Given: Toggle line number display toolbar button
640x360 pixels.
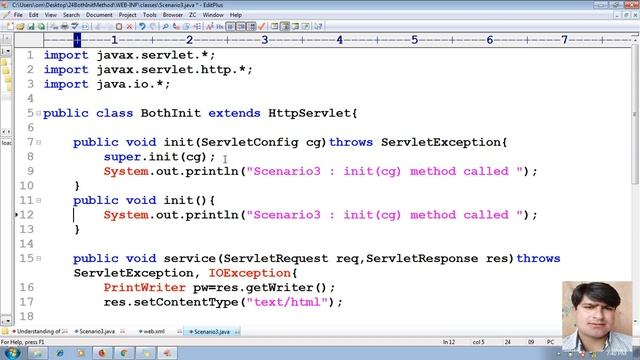Looking at the screenshot, I should point(252,26).
